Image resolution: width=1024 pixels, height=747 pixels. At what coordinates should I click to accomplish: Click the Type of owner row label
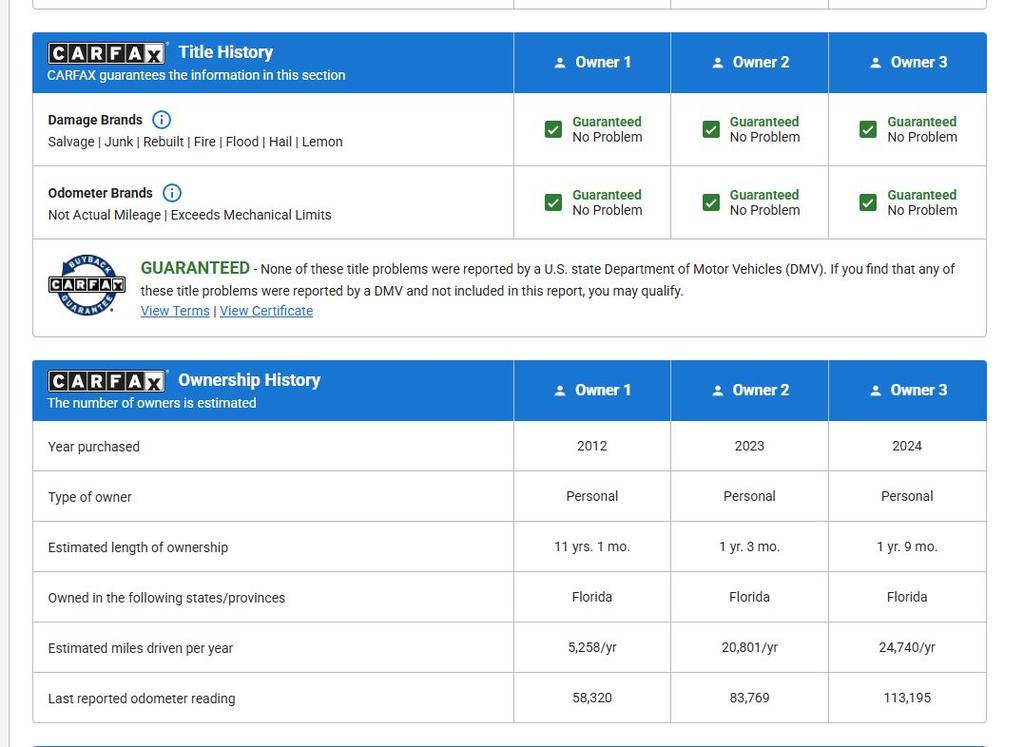tap(89, 497)
